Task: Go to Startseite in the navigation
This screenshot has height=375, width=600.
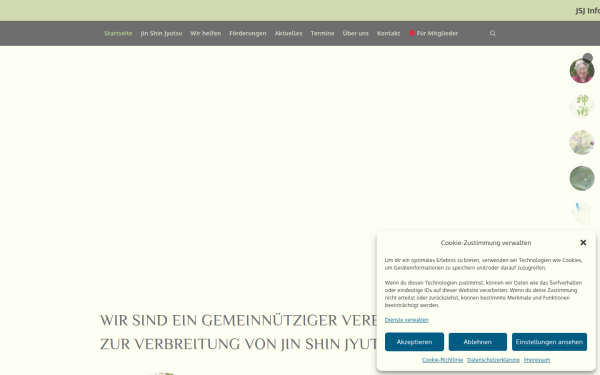Action: click(118, 33)
